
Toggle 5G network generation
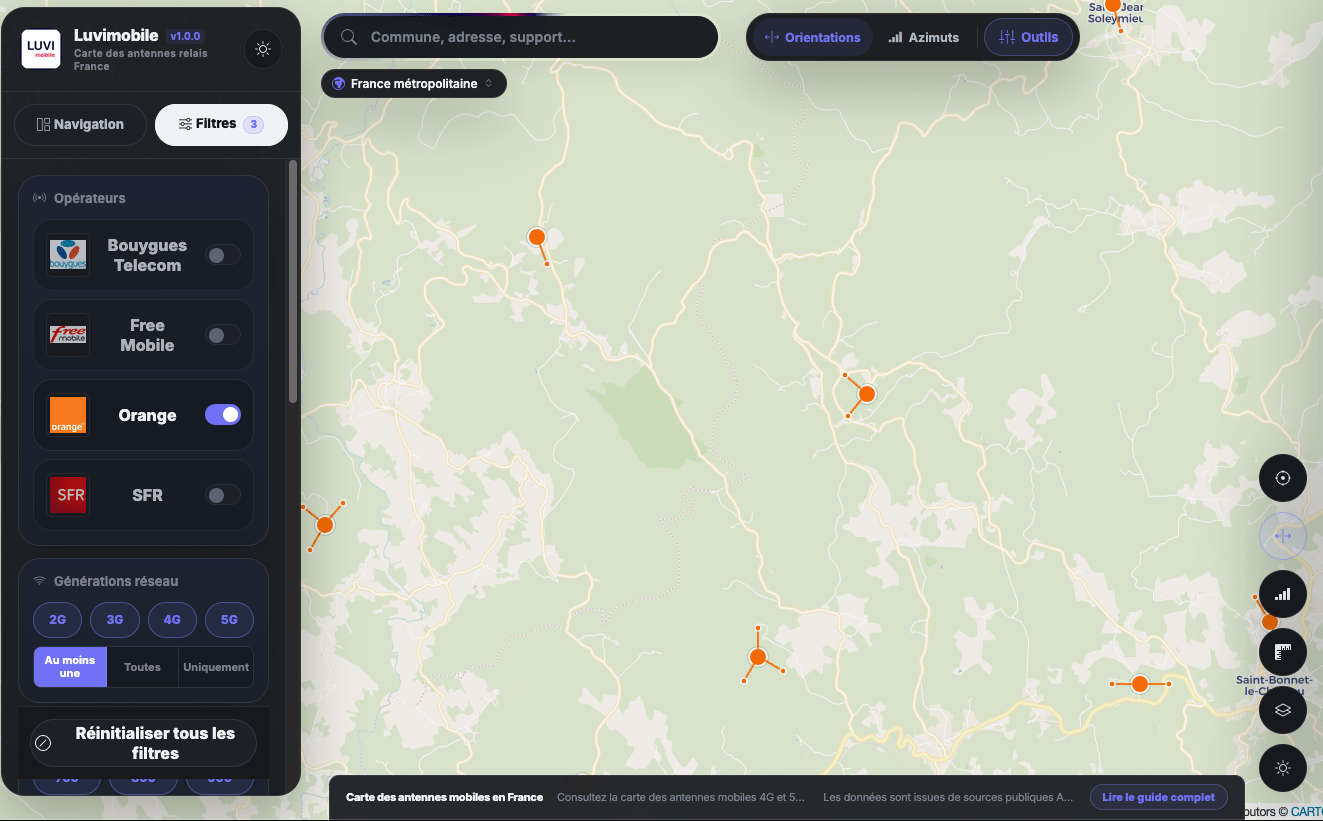(229, 620)
